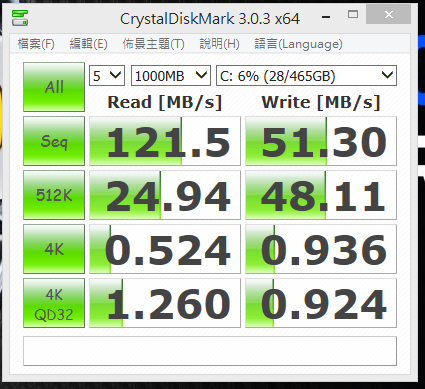
Task: Start the 512K random test
Action: coord(54,195)
